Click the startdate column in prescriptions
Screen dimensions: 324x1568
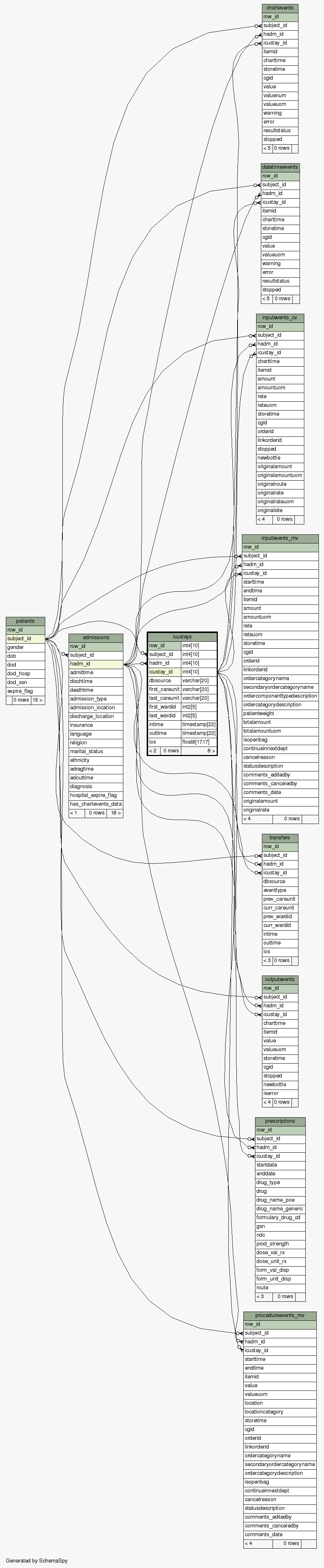(x=279, y=1164)
